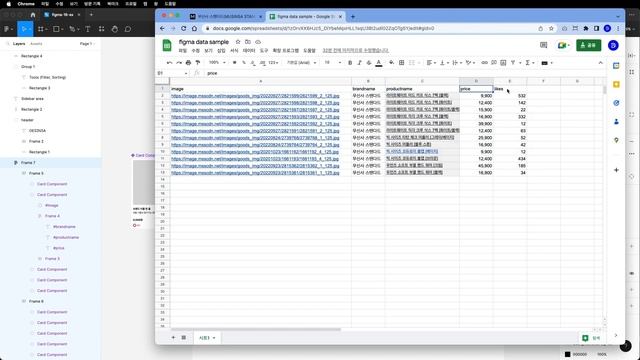Viewport: 640px width, 360px height.
Task: Click the Name Box showing D1
Action: [x=172, y=73]
